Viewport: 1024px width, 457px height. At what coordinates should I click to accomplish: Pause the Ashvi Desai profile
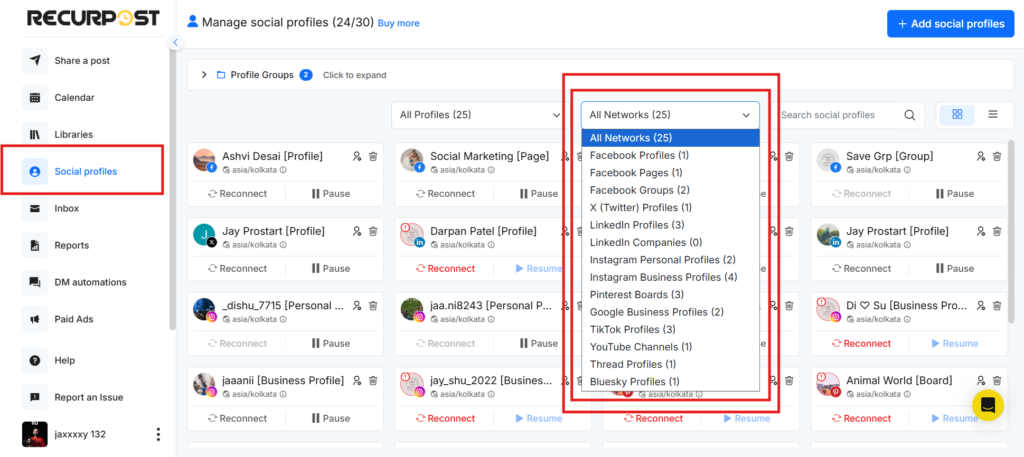(330, 194)
